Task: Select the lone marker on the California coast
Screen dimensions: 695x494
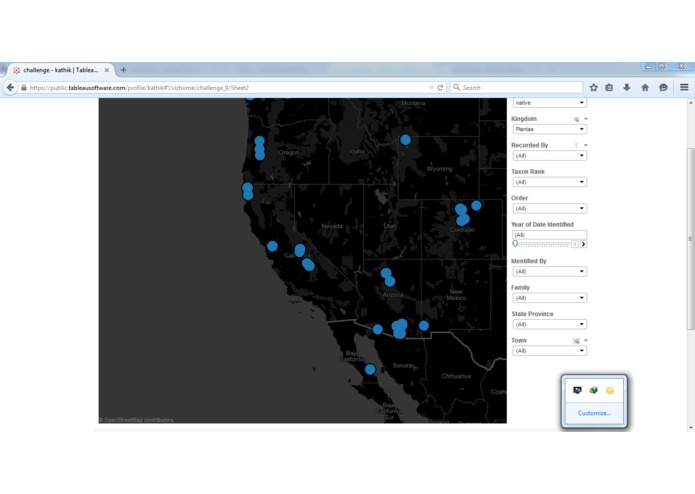Action: 272,246
